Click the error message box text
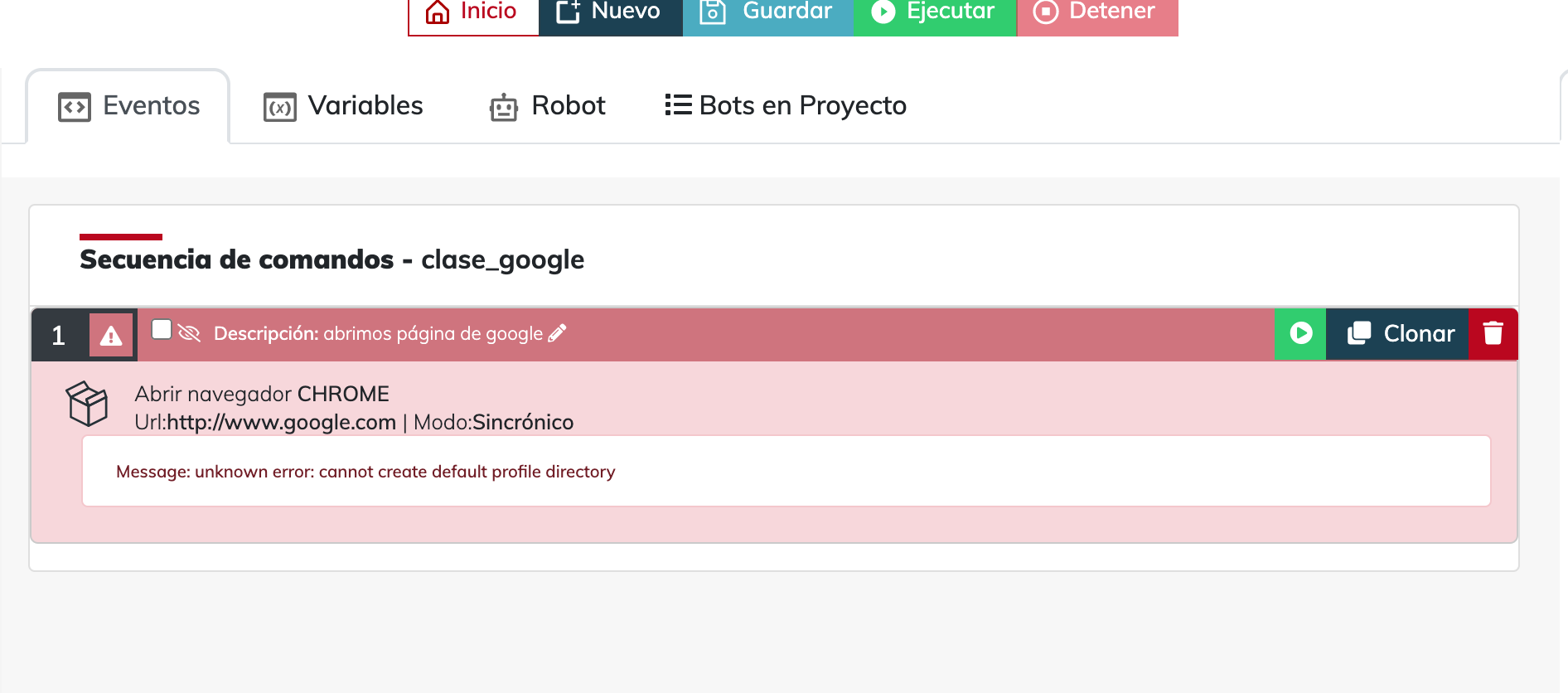This screenshot has width=1568, height=693. click(365, 472)
